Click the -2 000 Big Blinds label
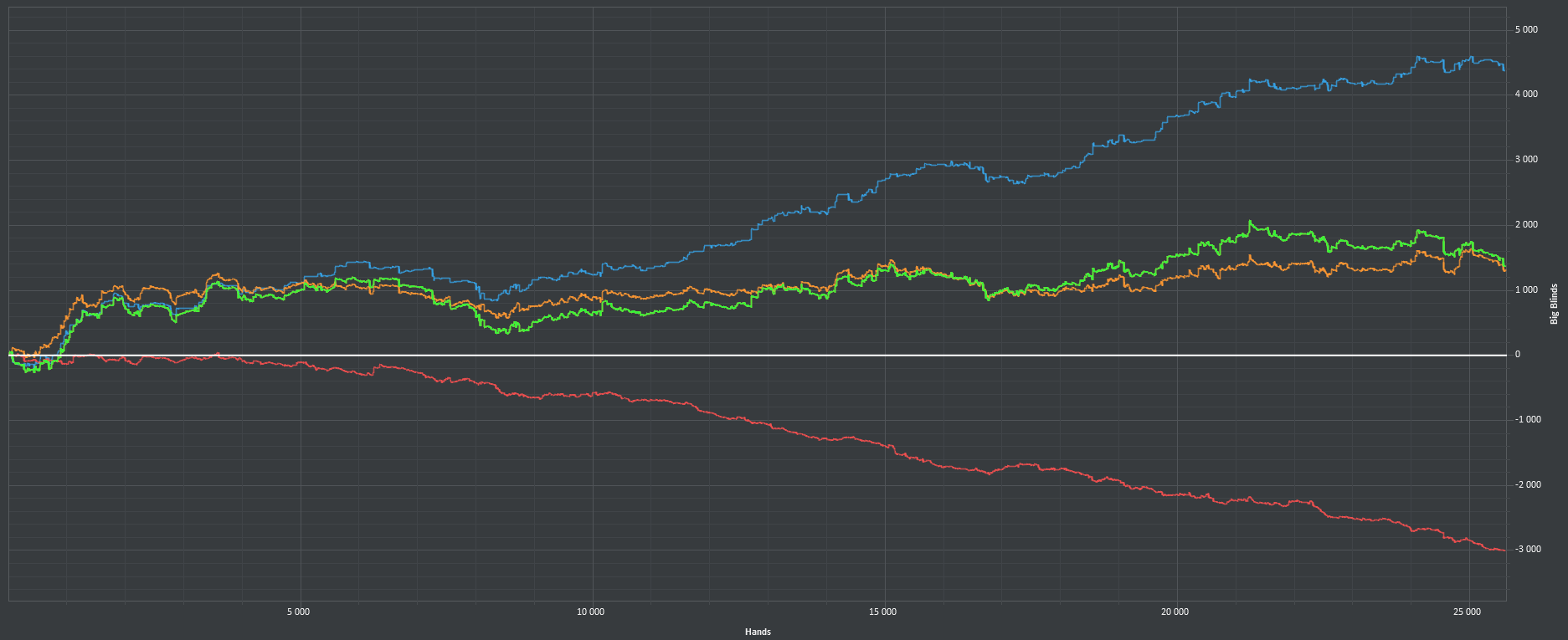 click(x=1528, y=485)
